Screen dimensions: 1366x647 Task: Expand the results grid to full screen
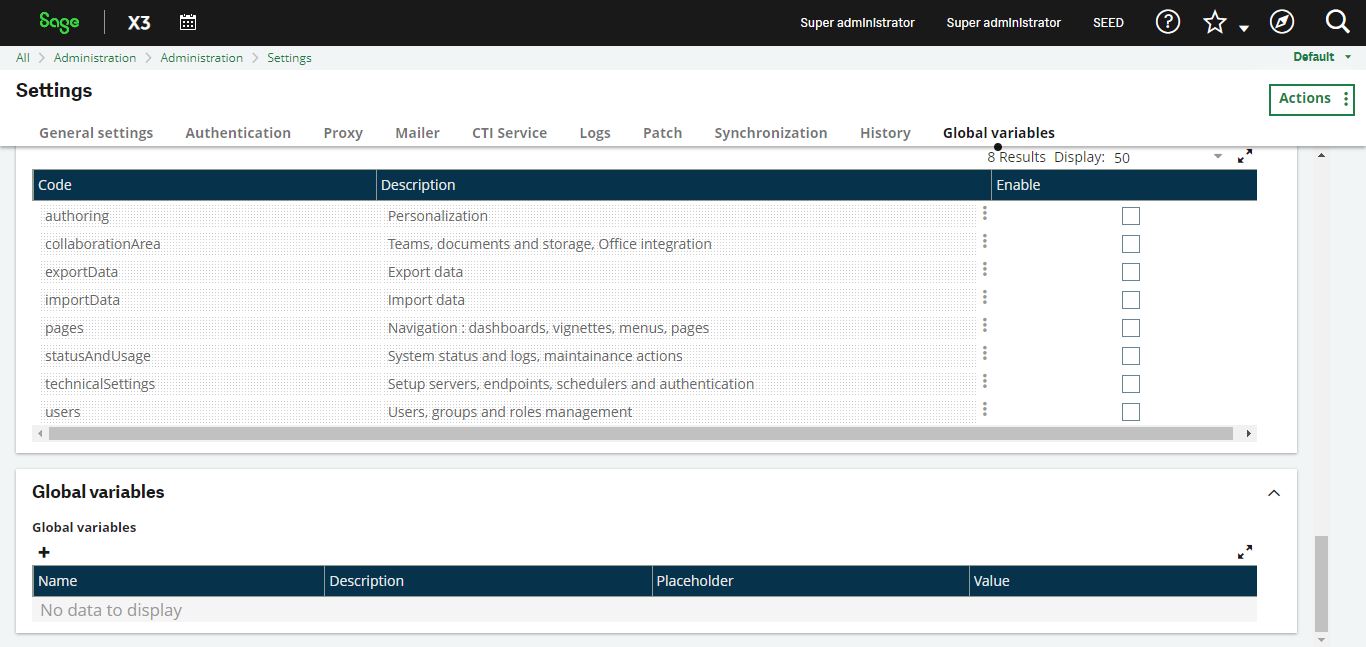pyautogui.click(x=1244, y=156)
